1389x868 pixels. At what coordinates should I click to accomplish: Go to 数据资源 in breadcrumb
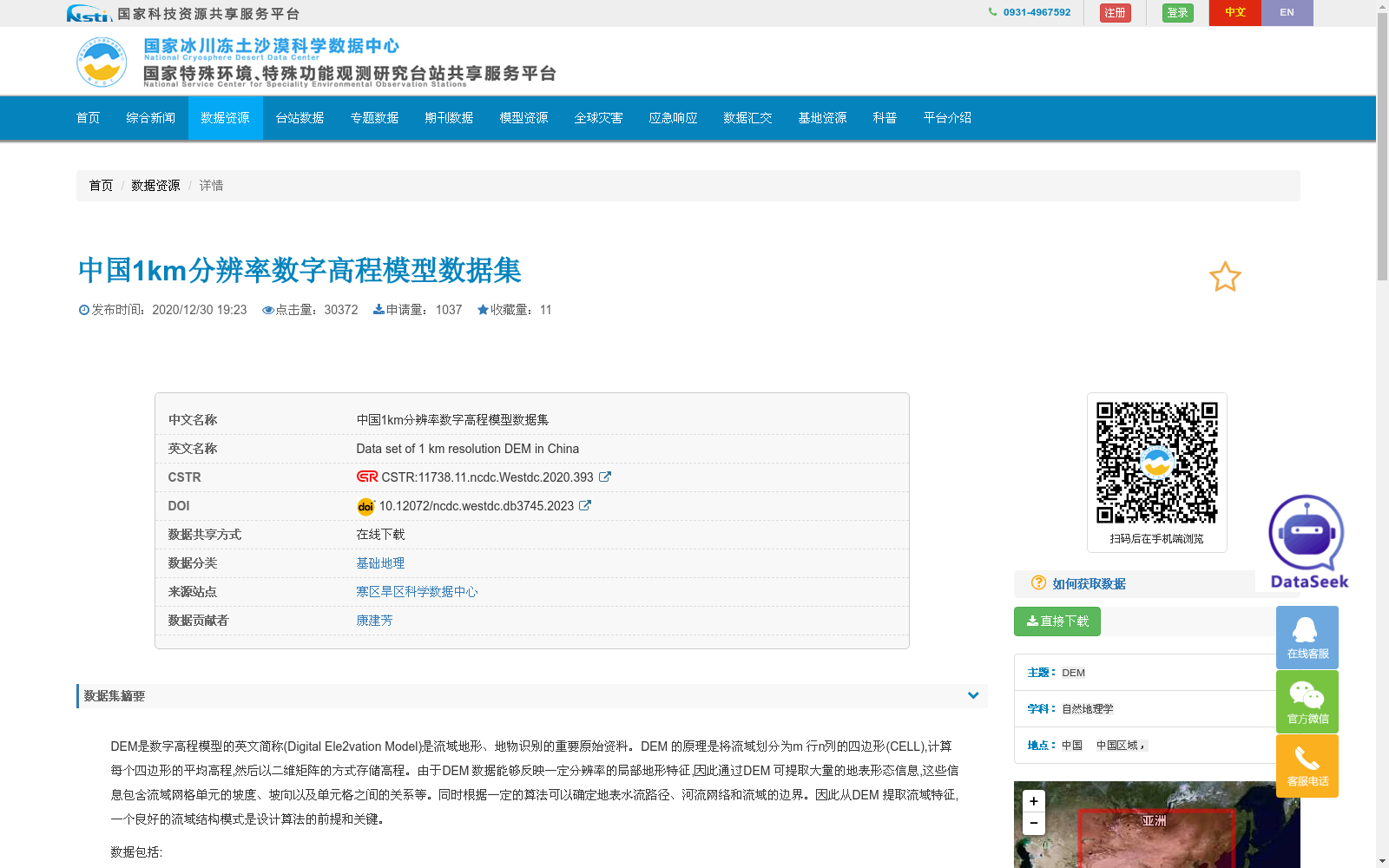point(155,186)
